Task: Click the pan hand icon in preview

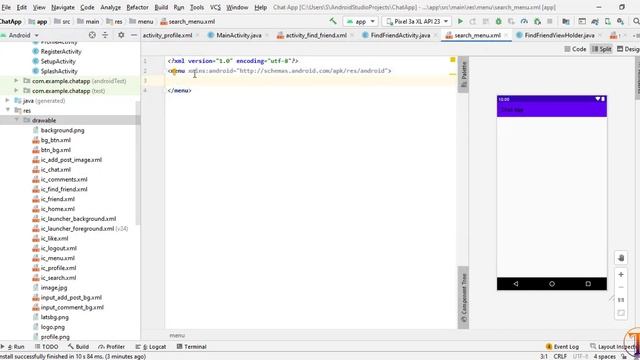Action: [621, 258]
